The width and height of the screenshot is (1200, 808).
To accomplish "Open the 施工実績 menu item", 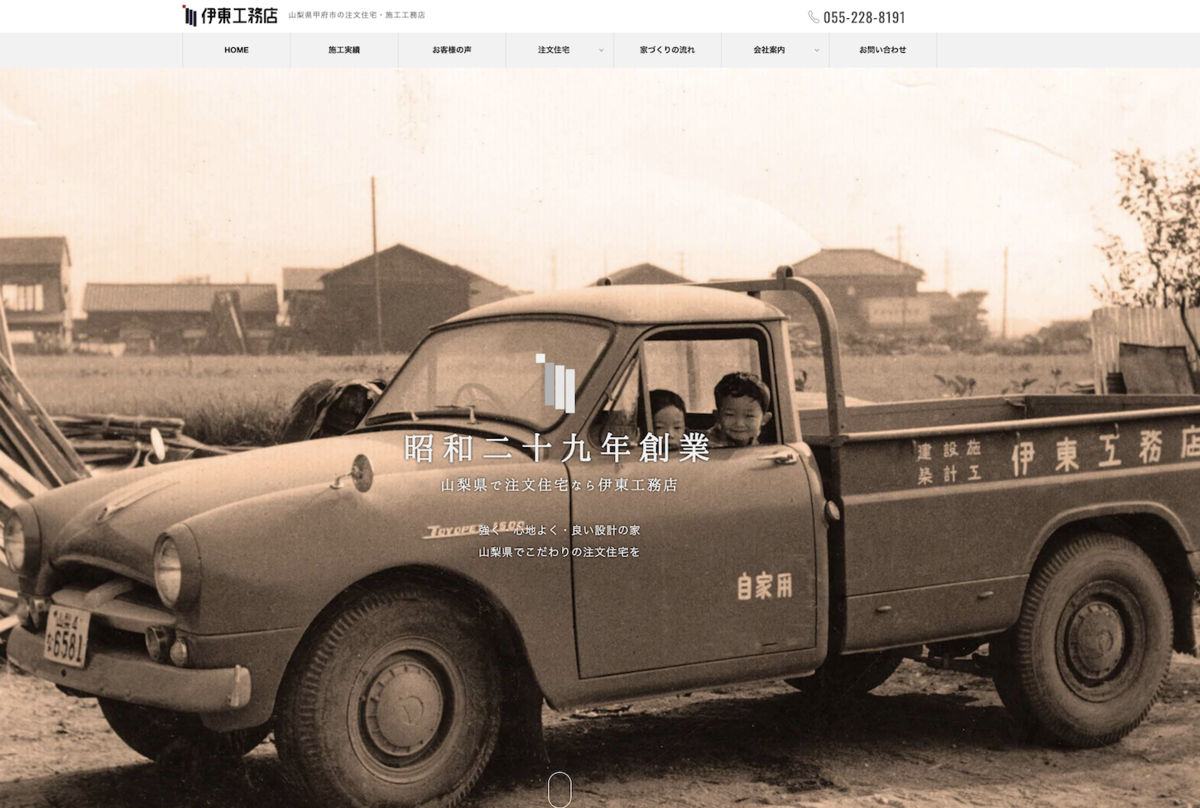I will (x=344, y=50).
